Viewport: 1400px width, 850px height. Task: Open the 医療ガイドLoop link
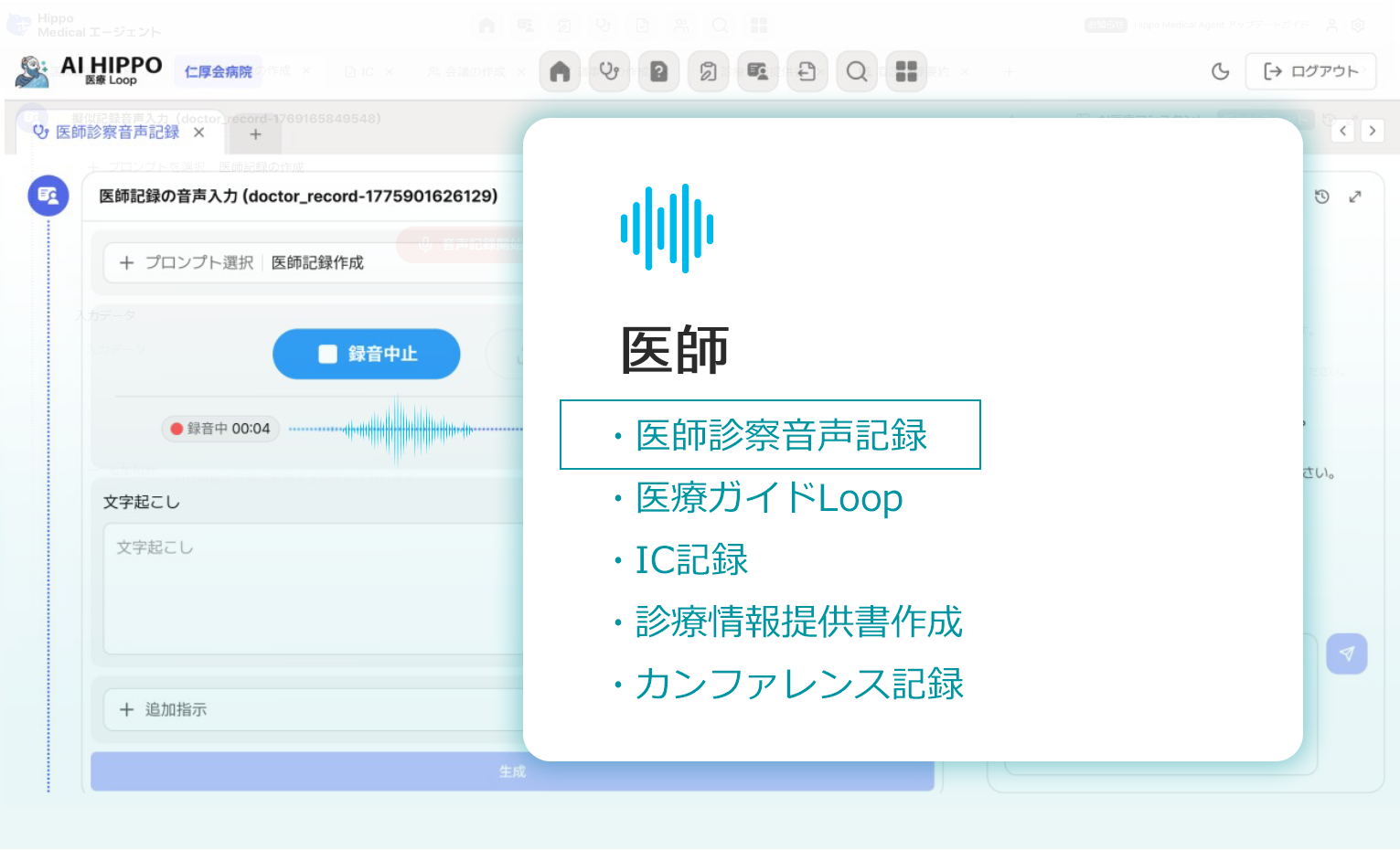768,499
